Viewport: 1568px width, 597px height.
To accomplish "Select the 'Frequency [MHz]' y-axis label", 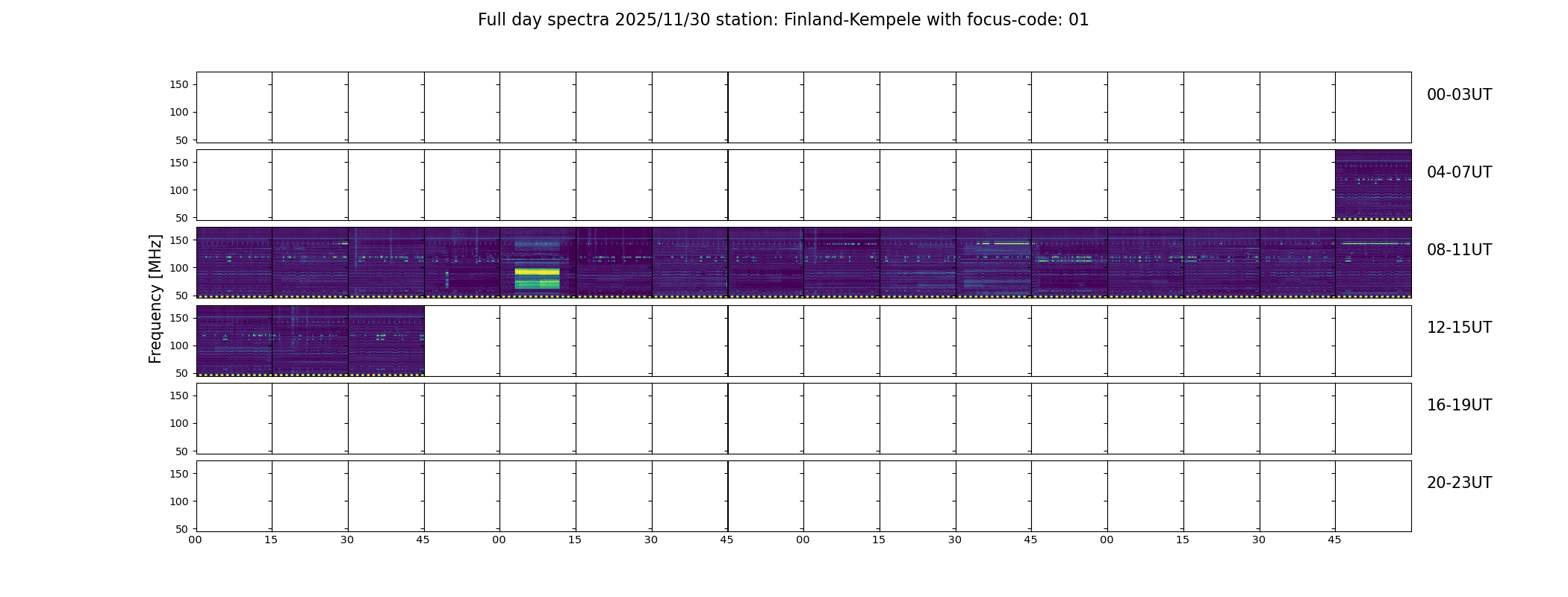I will (x=155, y=298).
